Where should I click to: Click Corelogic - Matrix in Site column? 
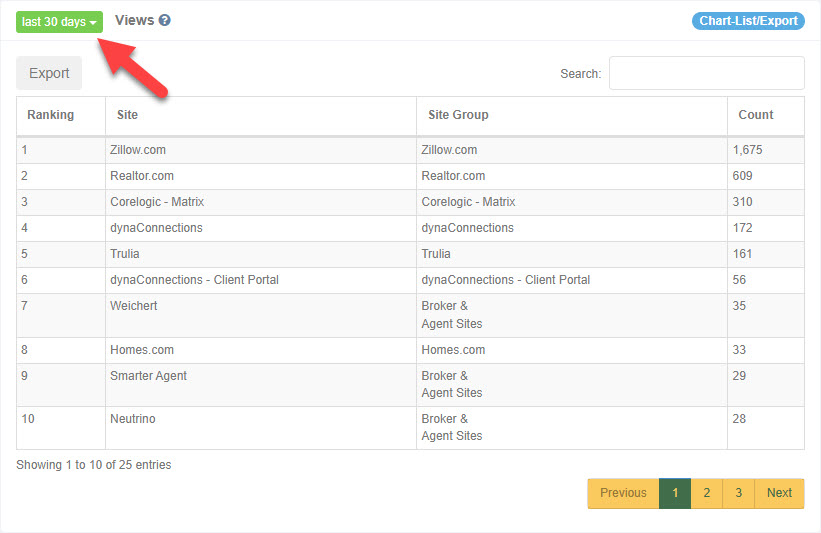point(157,202)
